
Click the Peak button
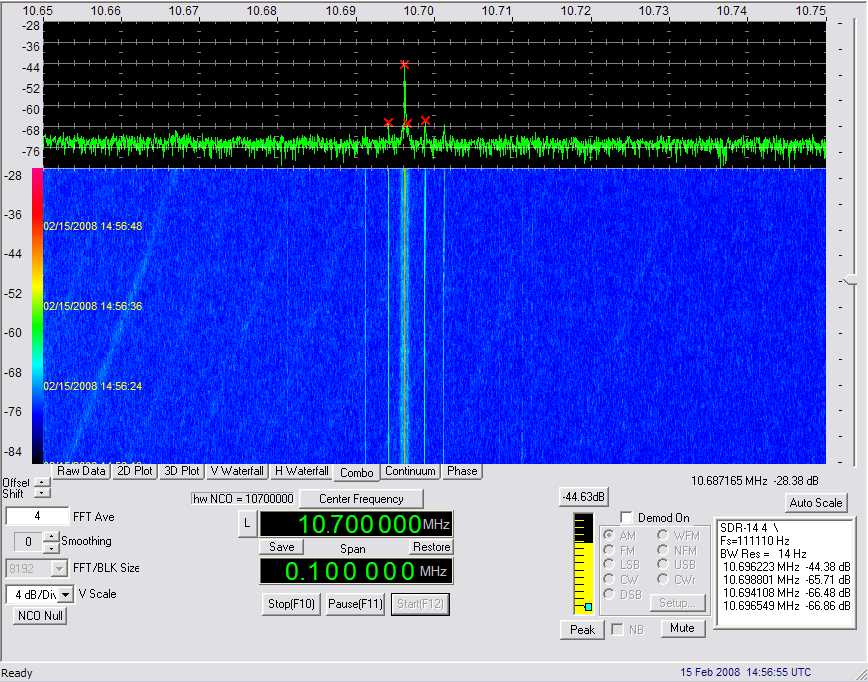[582, 630]
